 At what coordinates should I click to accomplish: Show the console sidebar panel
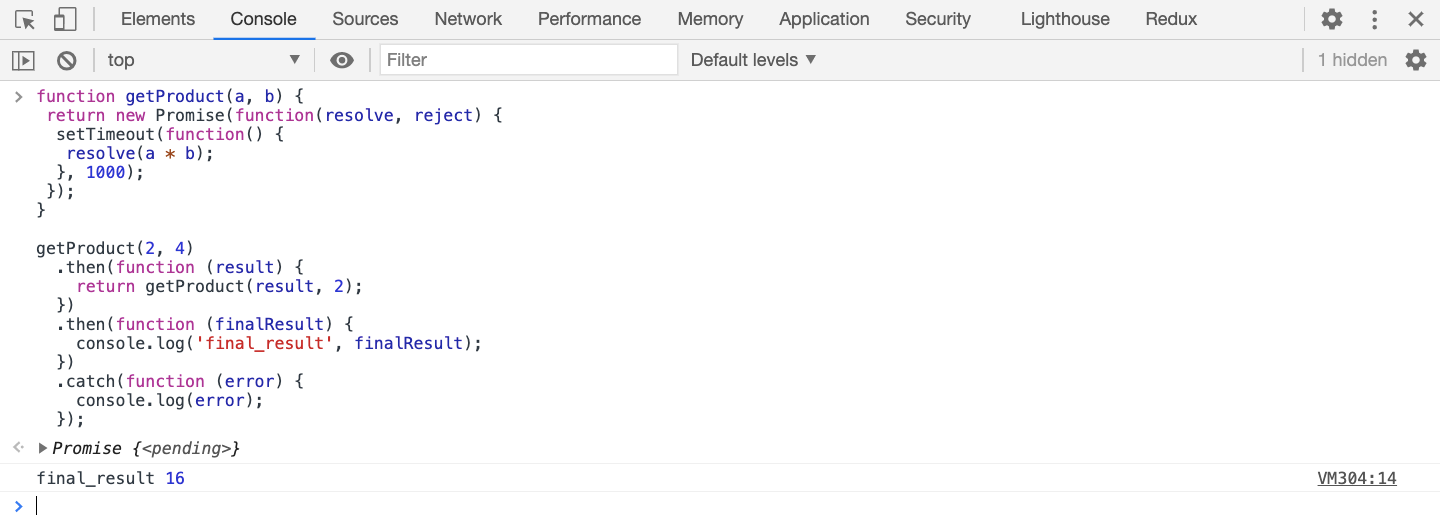[x=23, y=60]
